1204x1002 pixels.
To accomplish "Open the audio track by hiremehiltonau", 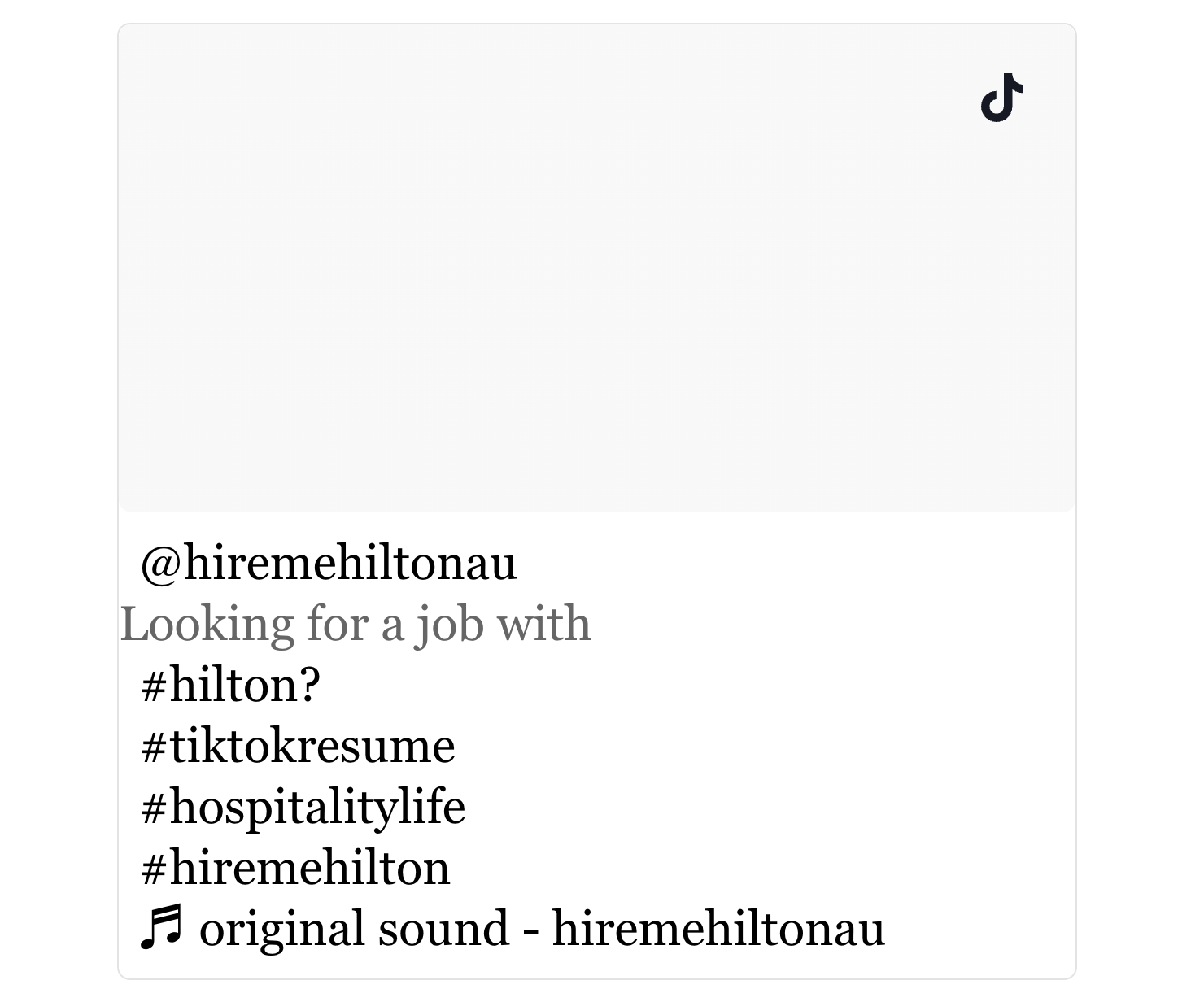I will pos(542,929).
